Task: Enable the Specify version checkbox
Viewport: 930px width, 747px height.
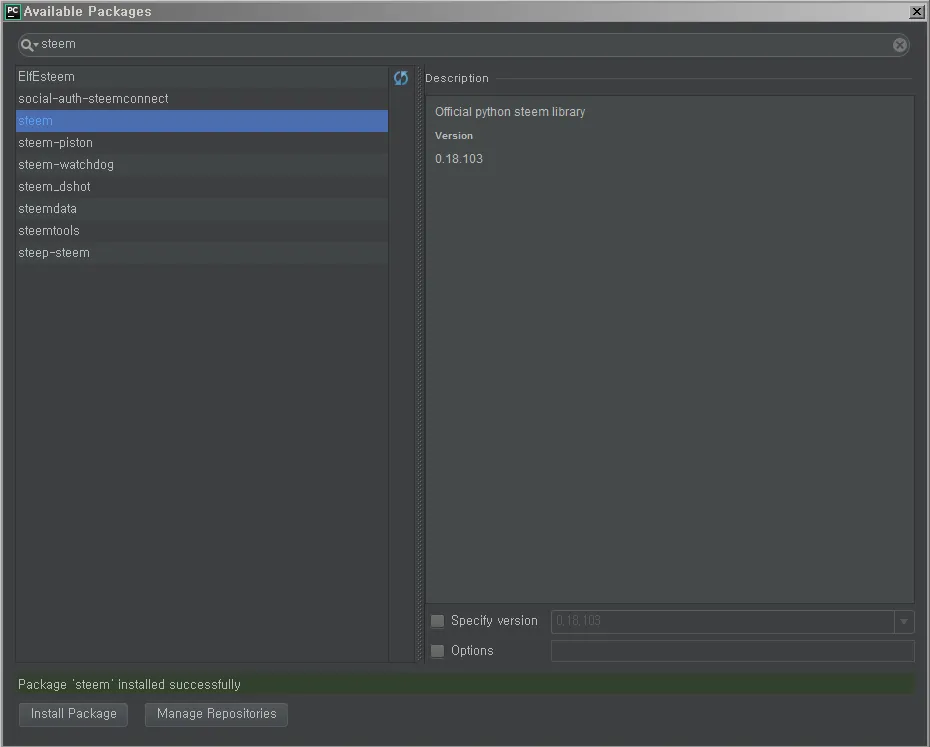Action: 437,621
